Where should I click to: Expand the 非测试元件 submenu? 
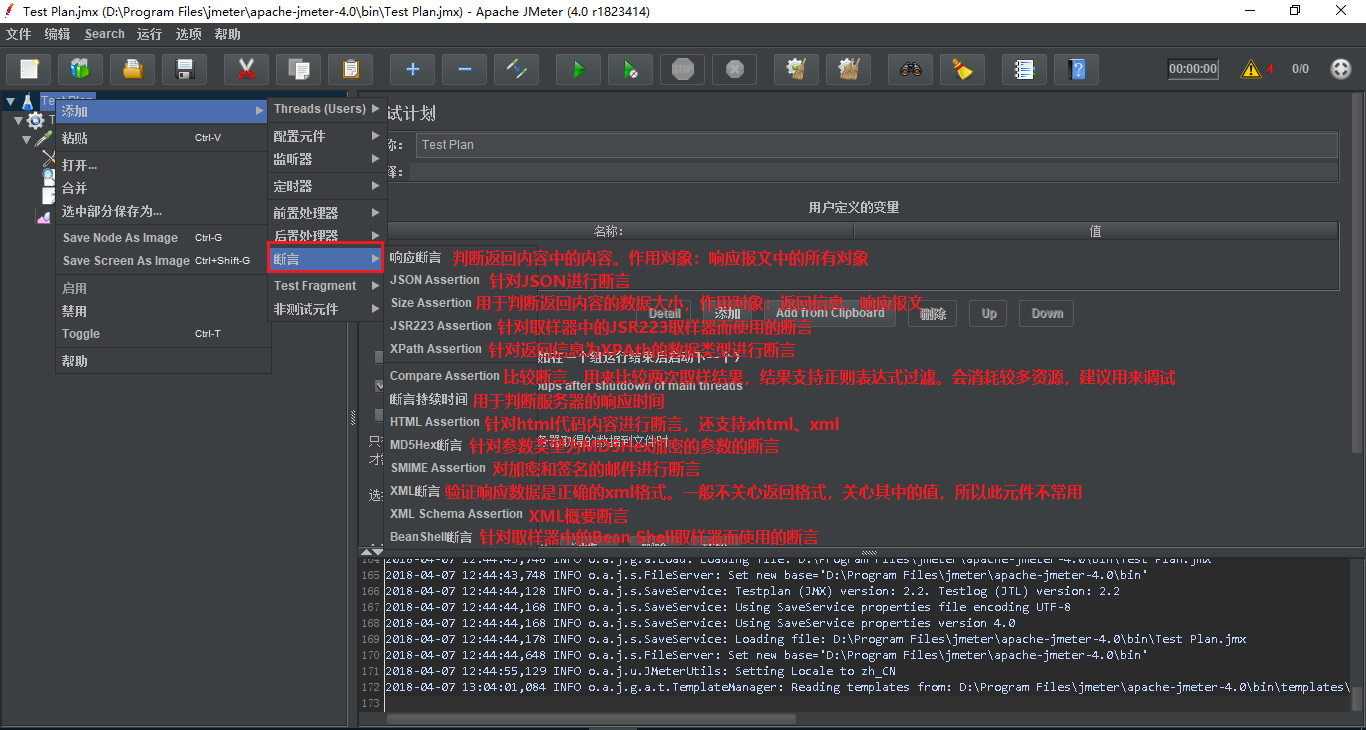pyautogui.click(x=326, y=309)
